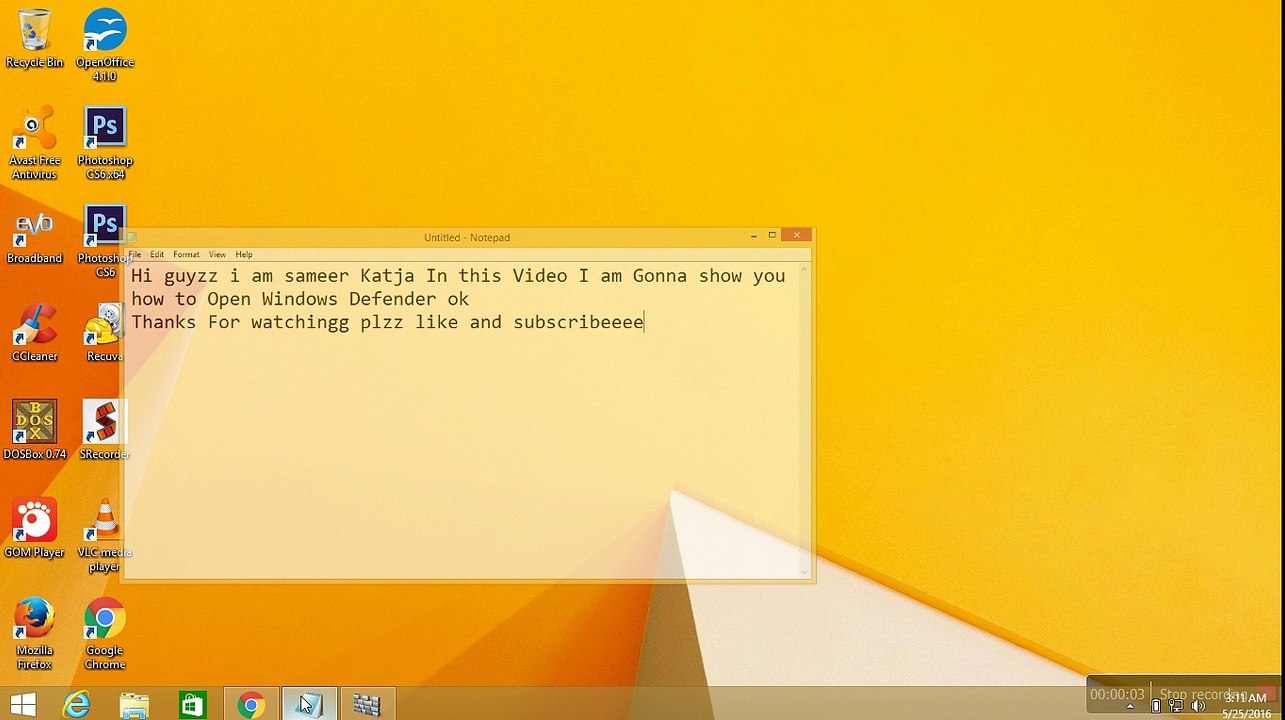Screen dimensions: 1285x720
Task: Open Avast Free Antivirus shortcut
Action: point(34,143)
